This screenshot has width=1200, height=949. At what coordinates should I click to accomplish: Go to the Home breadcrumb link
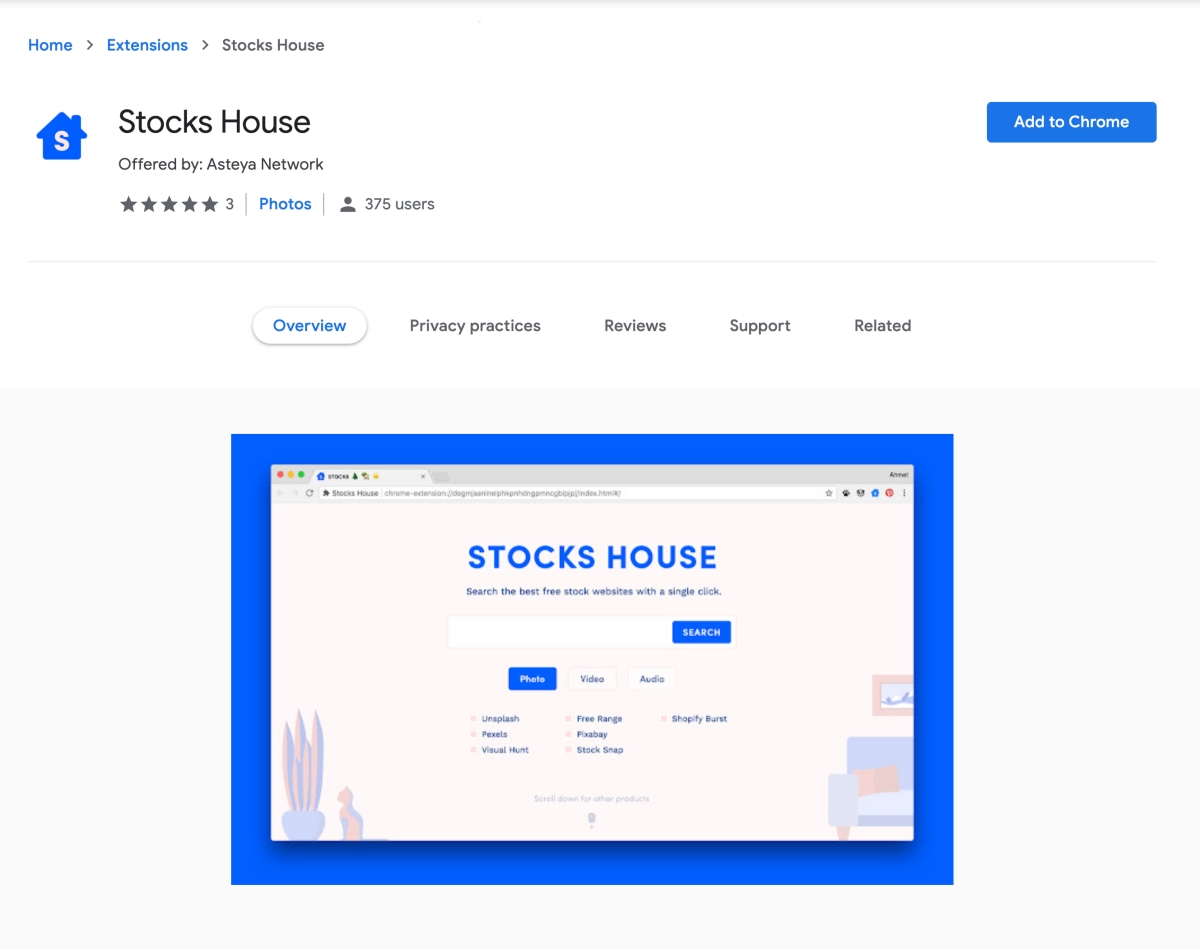[x=50, y=45]
